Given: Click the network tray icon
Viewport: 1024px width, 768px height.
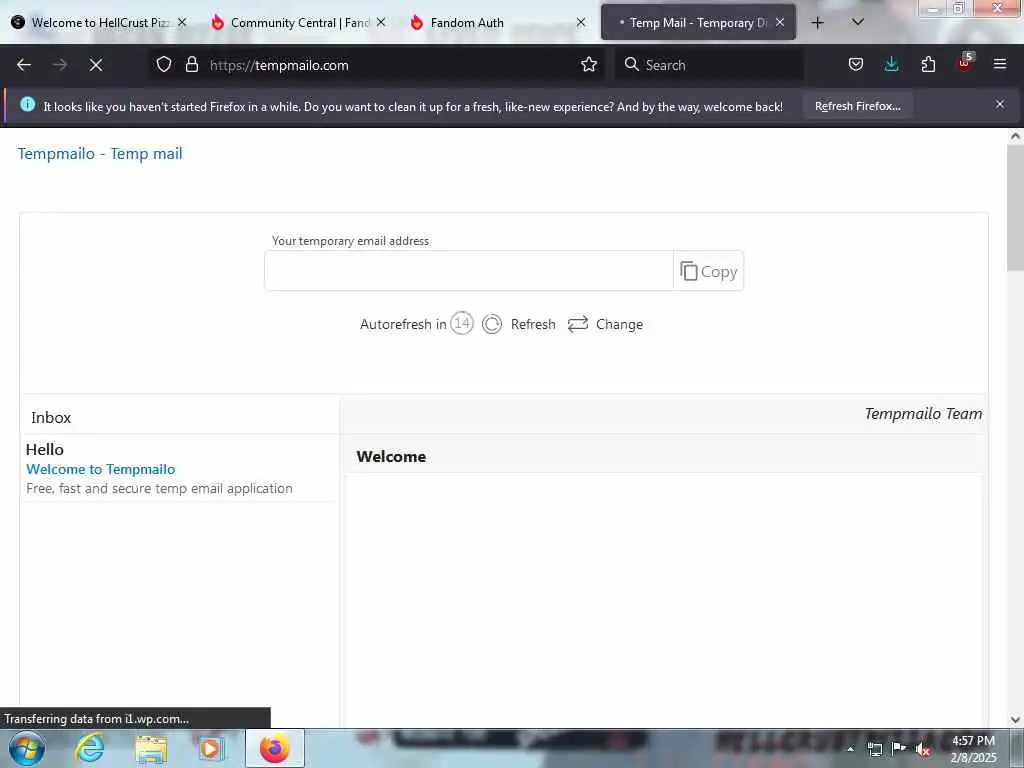Looking at the screenshot, I should [874, 749].
